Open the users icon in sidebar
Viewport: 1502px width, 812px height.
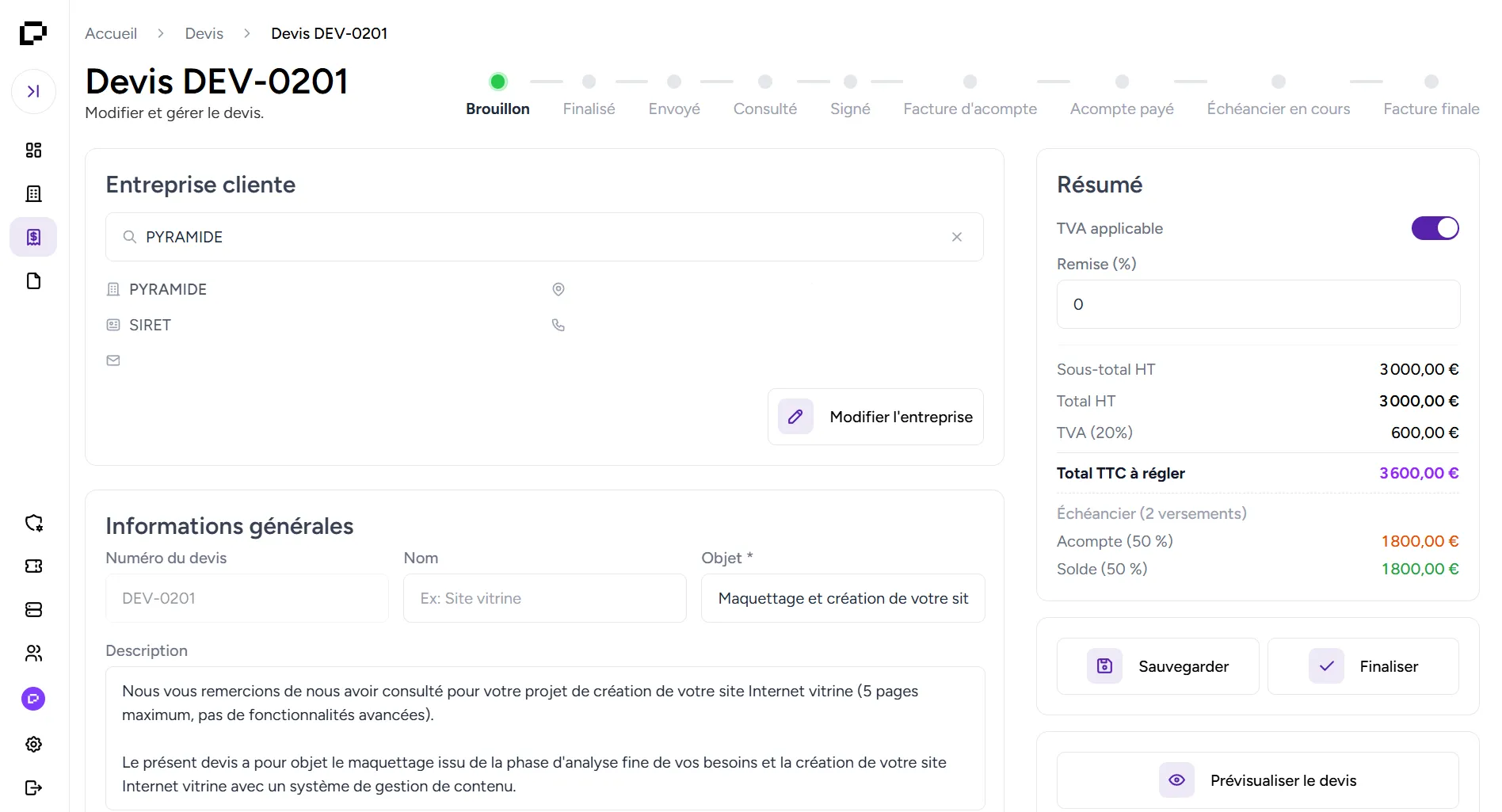click(33, 654)
